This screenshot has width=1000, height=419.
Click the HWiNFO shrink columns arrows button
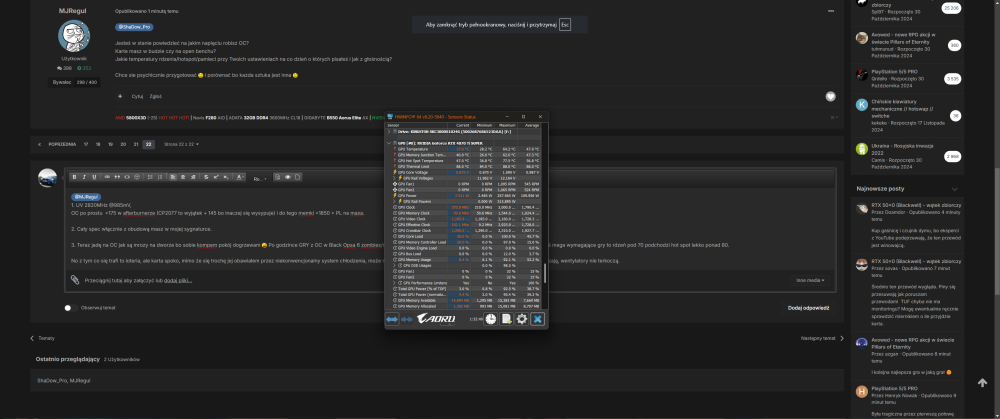(x=407, y=319)
